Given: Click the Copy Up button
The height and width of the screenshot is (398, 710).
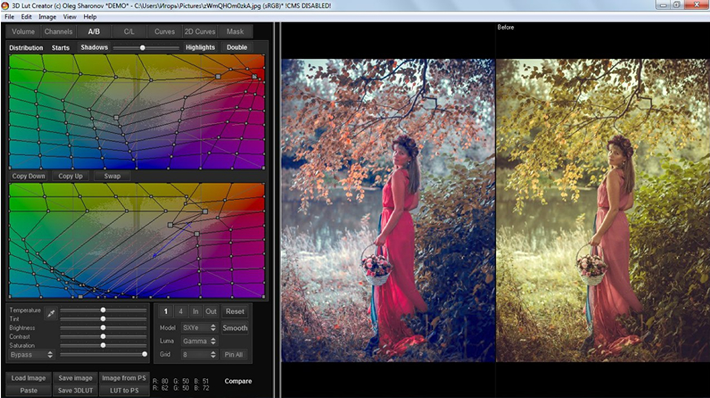Looking at the screenshot, I should coord(70,176).
